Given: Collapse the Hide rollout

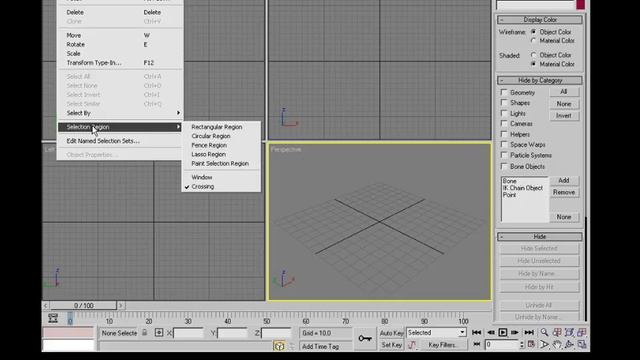Looking at the screenshot, I should (540, 236).
